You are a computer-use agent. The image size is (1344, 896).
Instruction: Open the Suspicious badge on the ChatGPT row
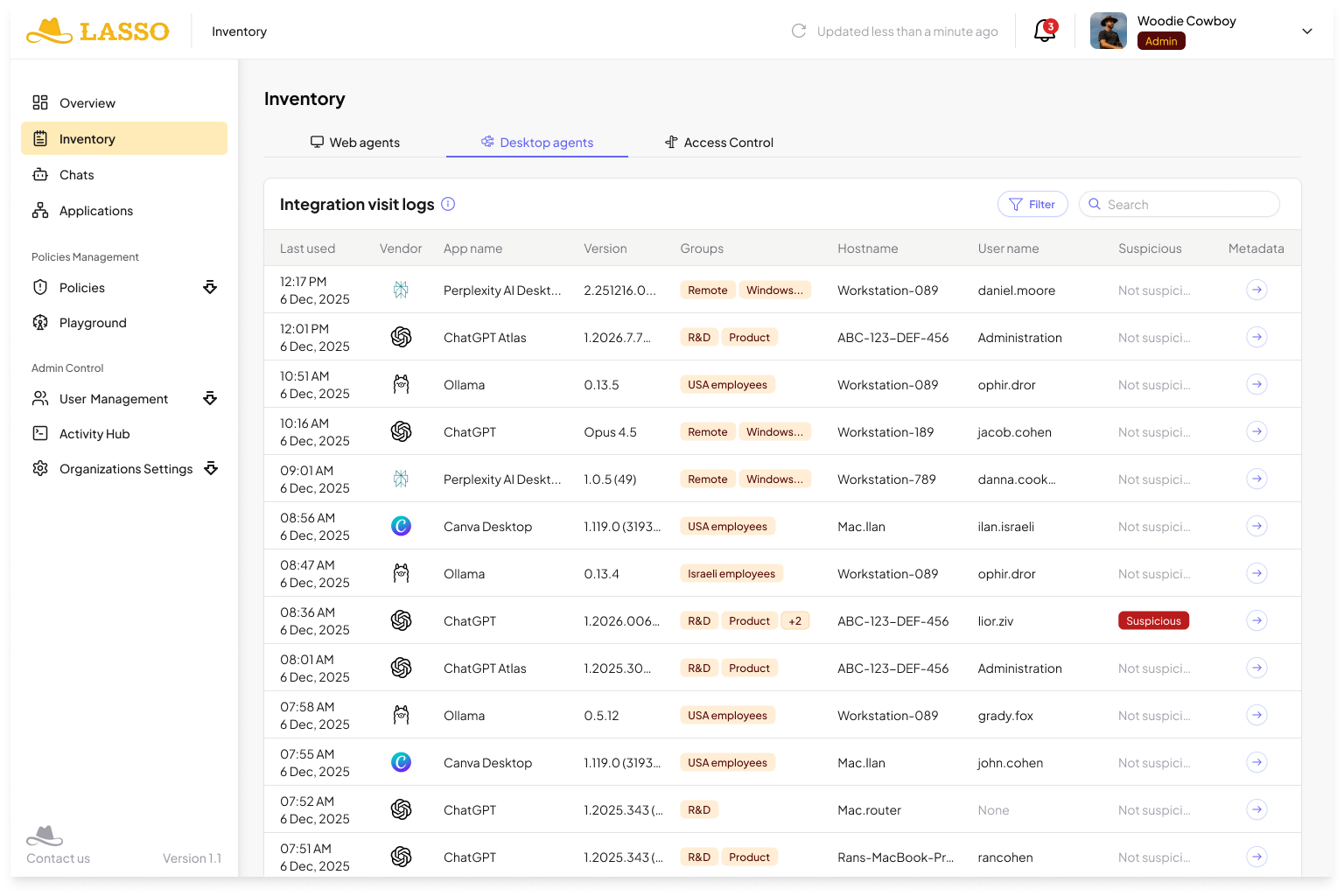click(x=1153, y=620)
